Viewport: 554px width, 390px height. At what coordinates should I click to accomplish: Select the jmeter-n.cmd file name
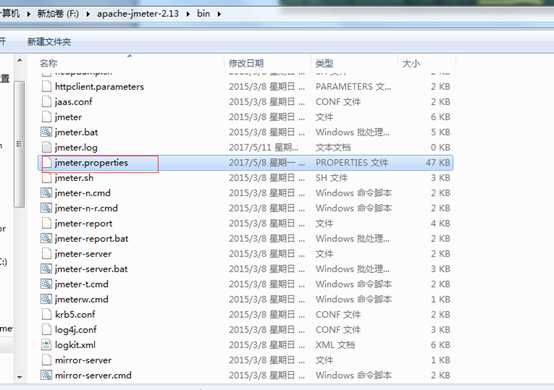pyautogui.click(x=83, y=193)
